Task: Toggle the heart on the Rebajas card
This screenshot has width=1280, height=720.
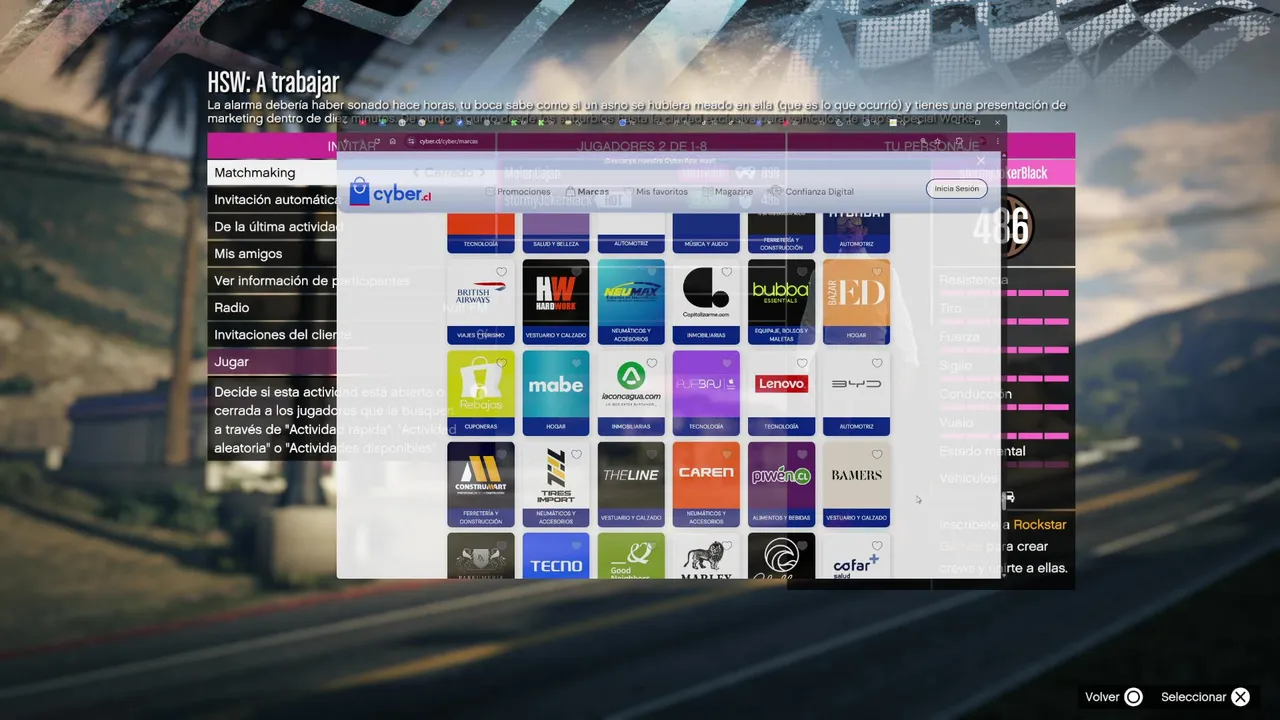Action: [502, 363]
